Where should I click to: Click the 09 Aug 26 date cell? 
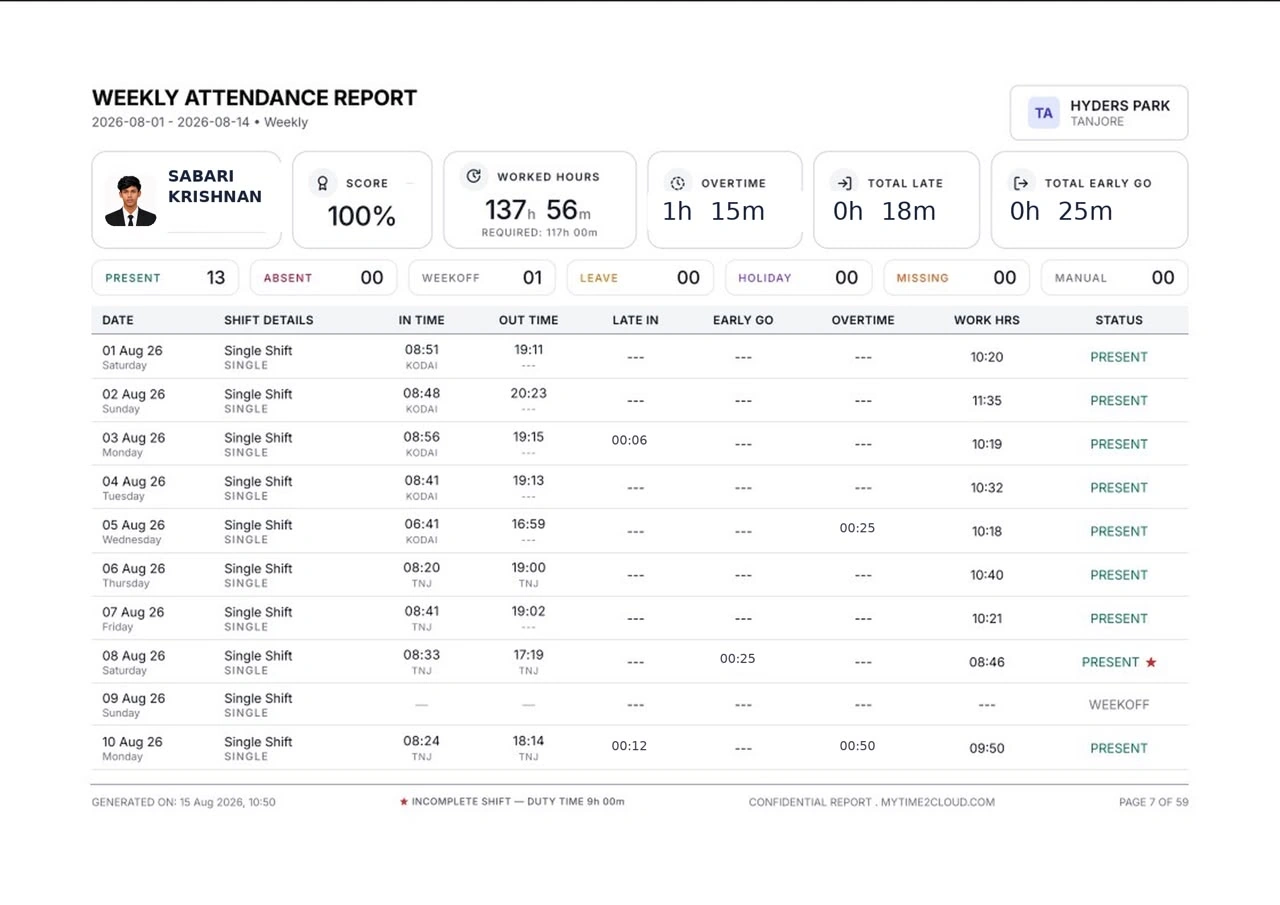[133, 705]
